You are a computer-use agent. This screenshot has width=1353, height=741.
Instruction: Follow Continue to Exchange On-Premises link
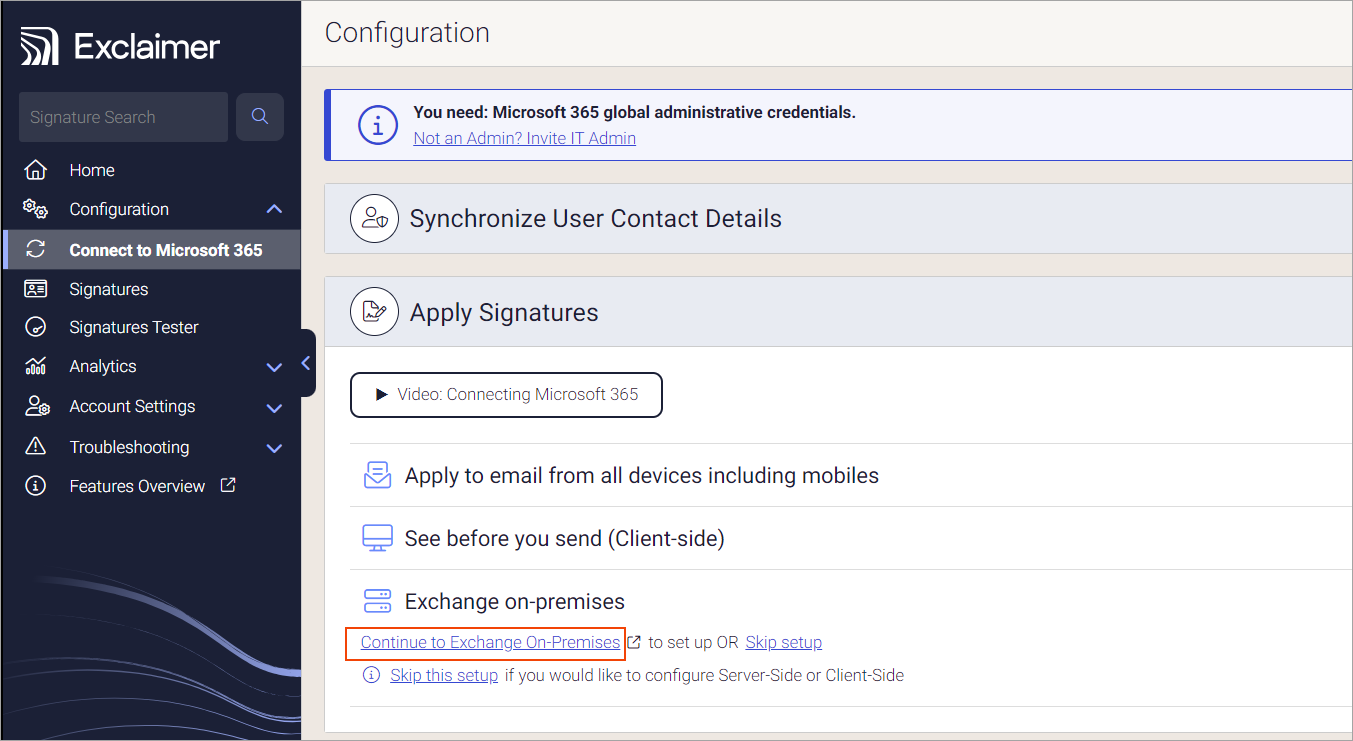point(490,642)
